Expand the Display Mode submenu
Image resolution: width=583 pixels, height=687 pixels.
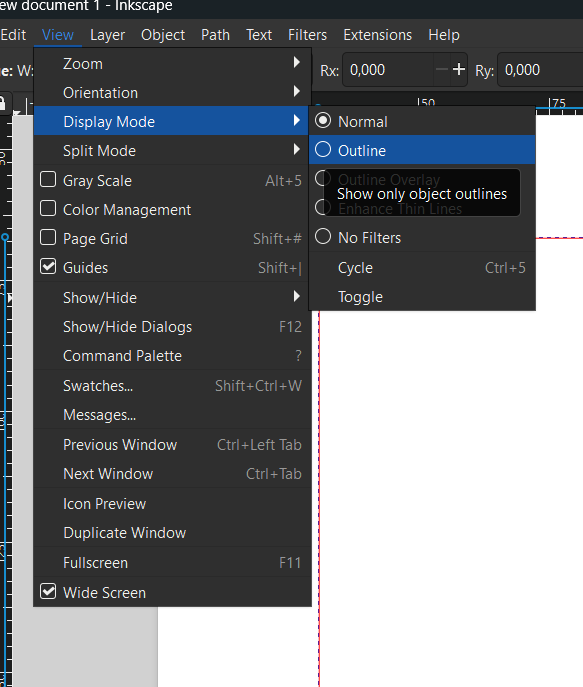172,121
